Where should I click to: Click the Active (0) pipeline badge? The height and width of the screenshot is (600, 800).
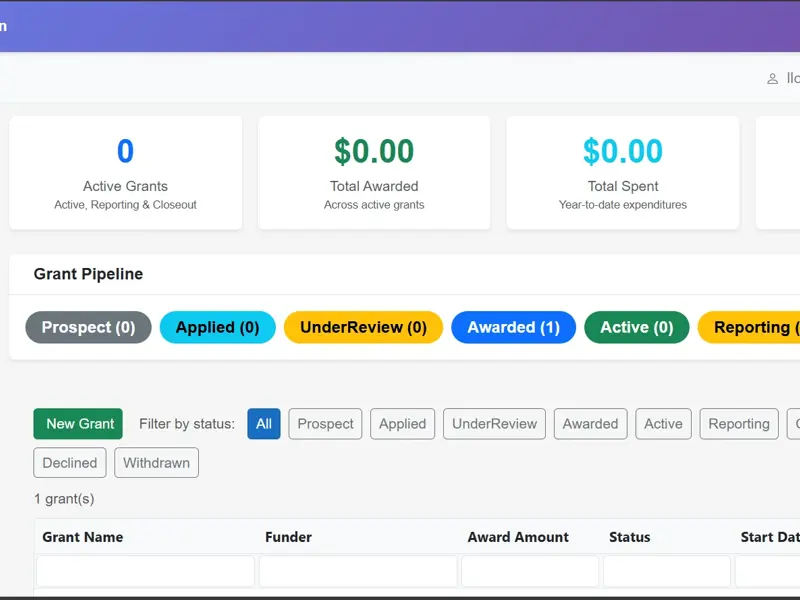coord(637,327)
